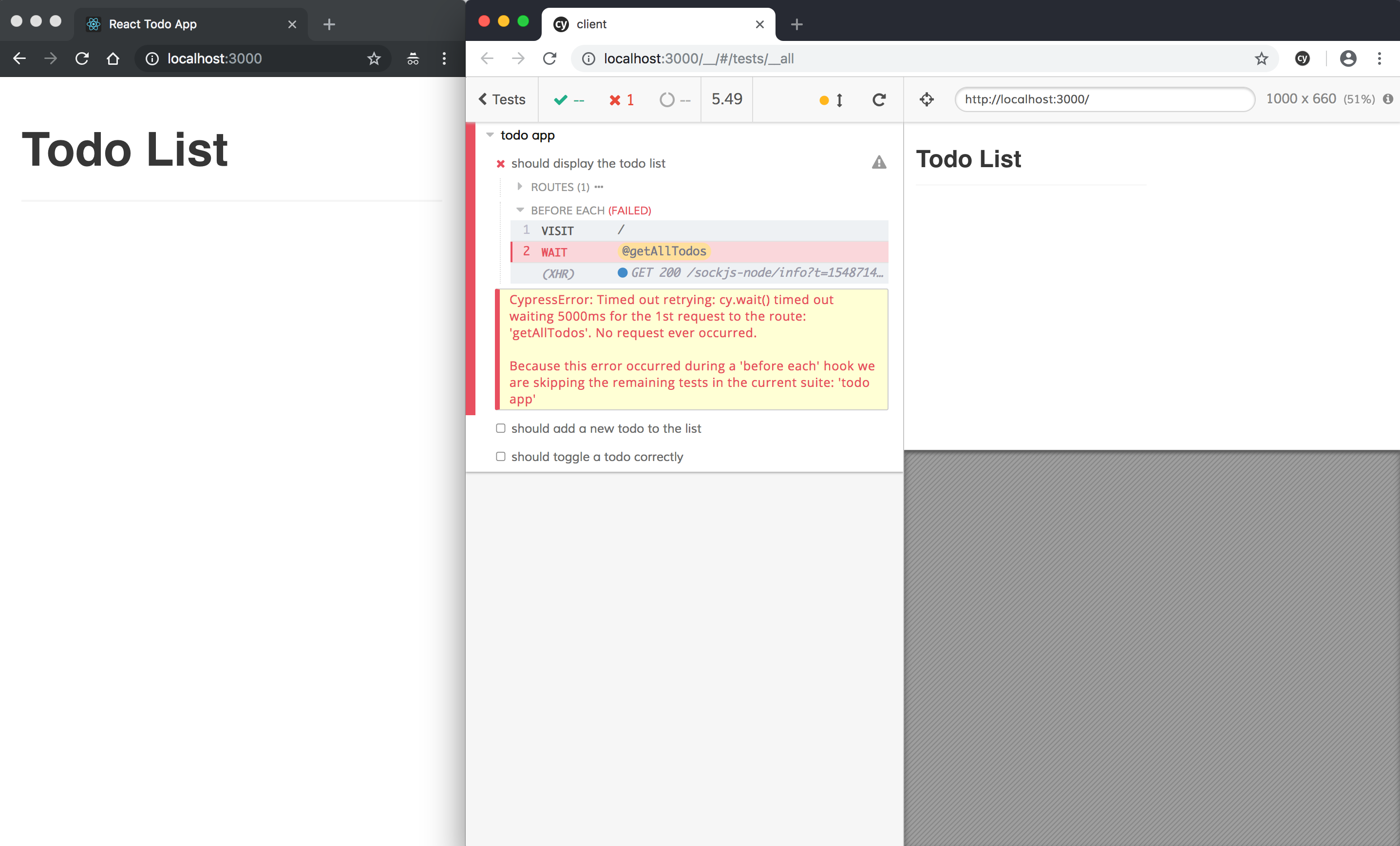Click the home icon in left browser
The width and height of the screenshot is (1400, 846).
[113, 58]
